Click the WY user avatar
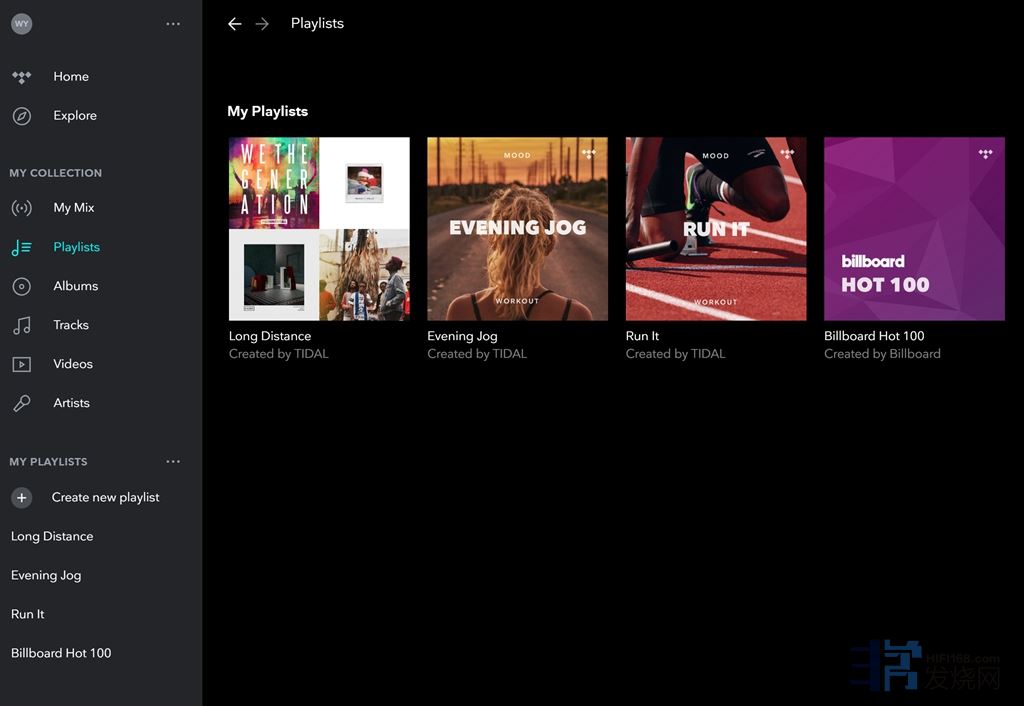 pyautogui.click(x=21, y=24)
